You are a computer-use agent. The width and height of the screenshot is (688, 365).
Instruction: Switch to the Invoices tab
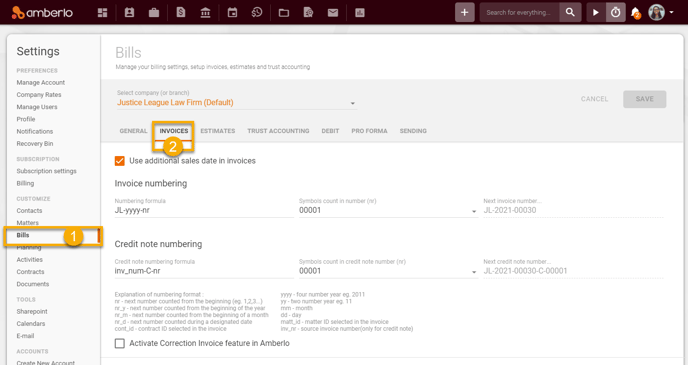coord(174,131)
